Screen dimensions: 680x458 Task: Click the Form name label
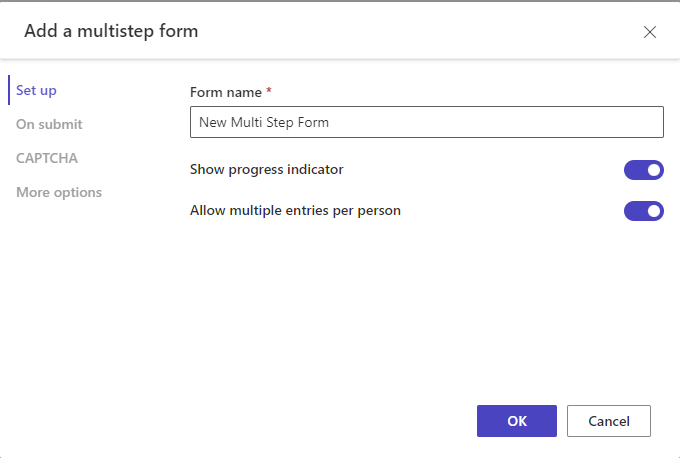(x=226, y=92)
